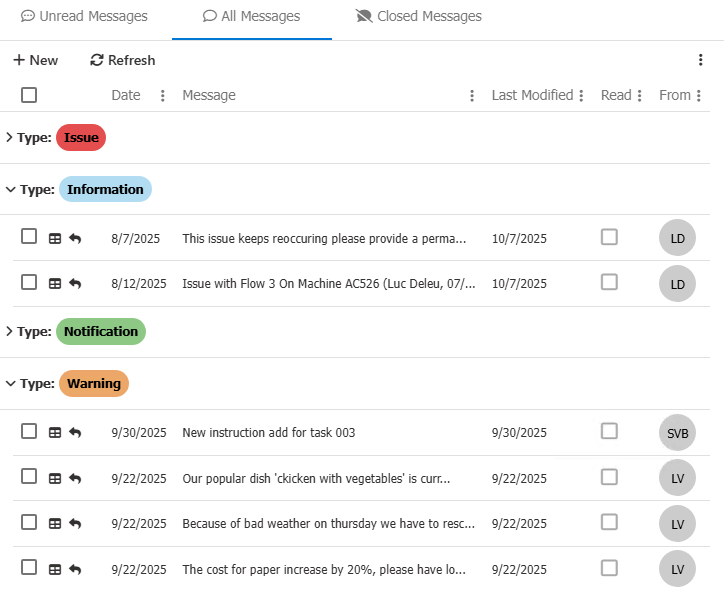Open Message column options menu

point(472,96)
